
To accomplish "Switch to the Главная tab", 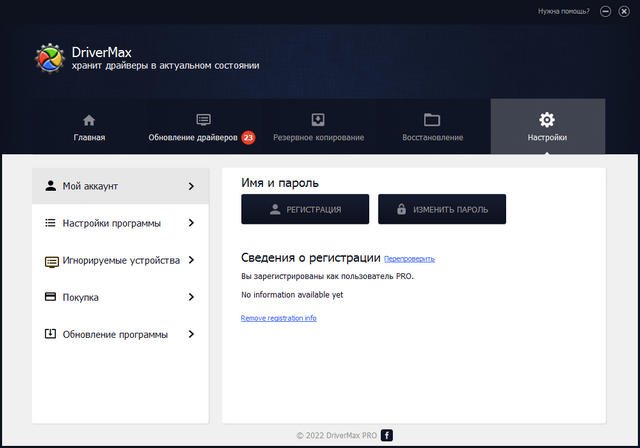I will pos(89,127).
